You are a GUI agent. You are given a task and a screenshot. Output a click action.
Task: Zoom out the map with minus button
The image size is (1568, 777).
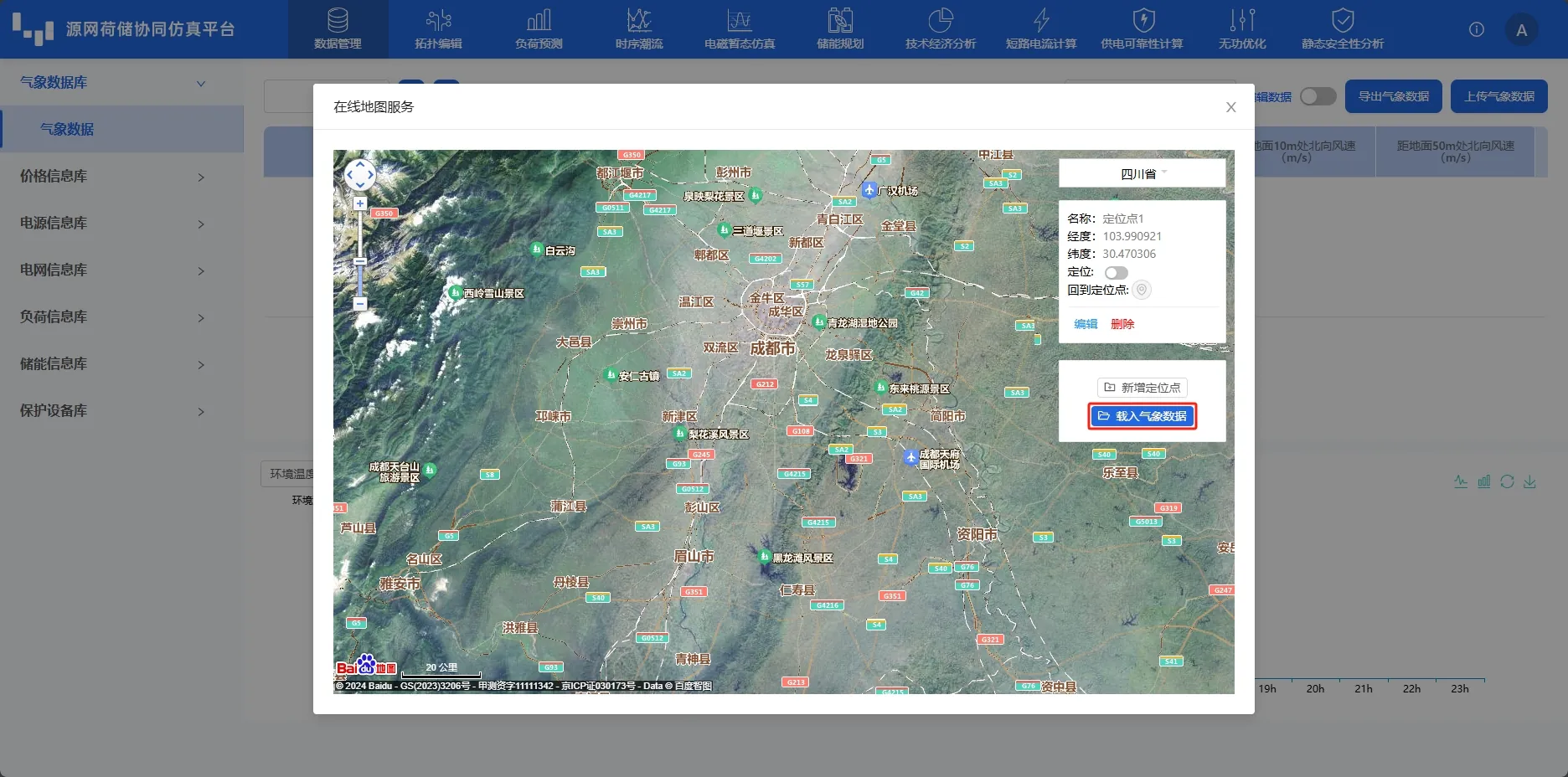pyautogui.click(x=360, y=304)
